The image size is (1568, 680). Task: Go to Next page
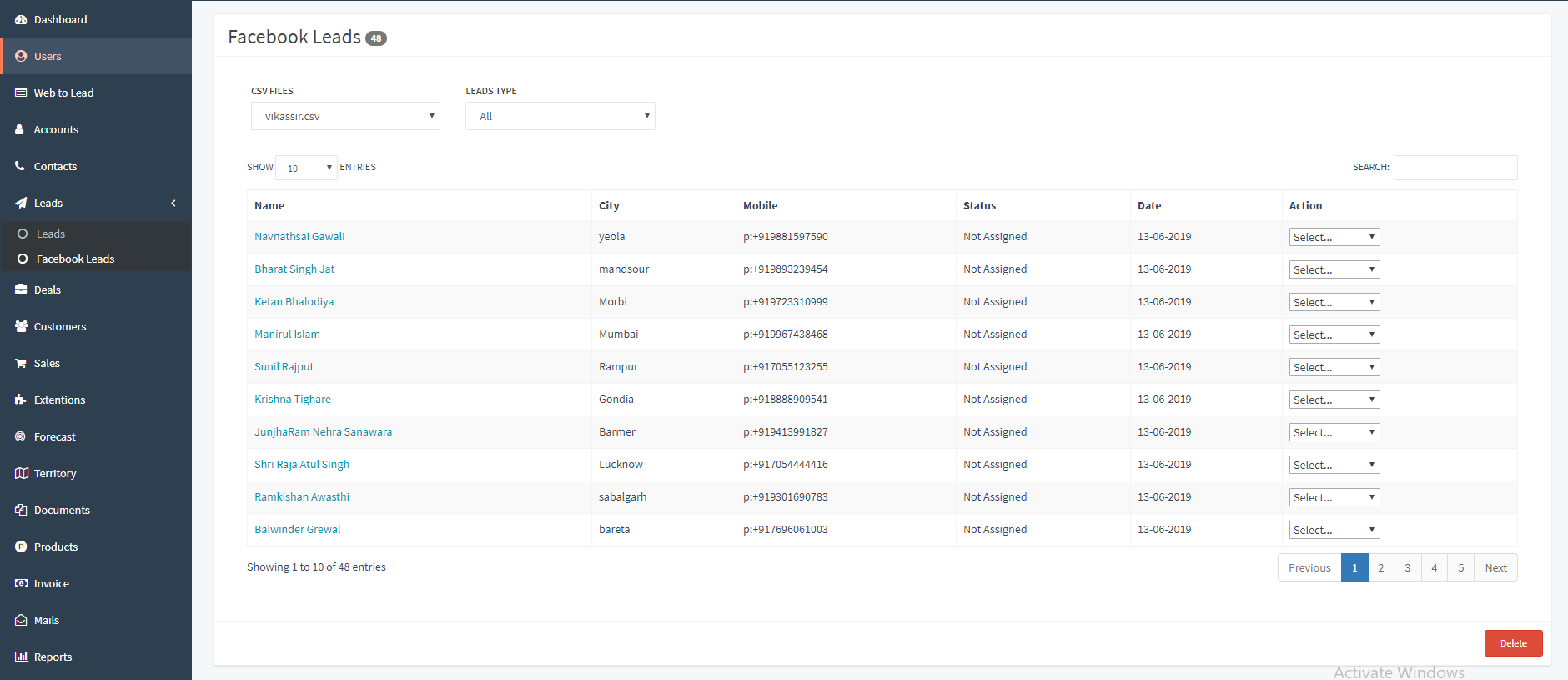pyautogui.click(x=1495, y=567)
